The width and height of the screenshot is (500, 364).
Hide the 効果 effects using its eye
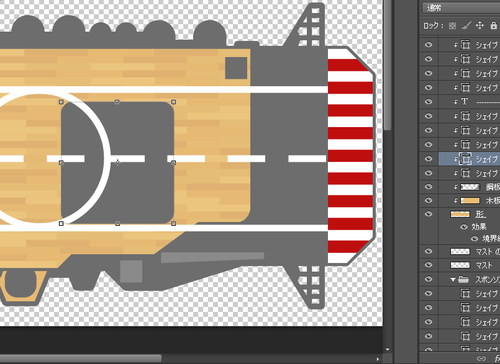[x=464, y=227]
